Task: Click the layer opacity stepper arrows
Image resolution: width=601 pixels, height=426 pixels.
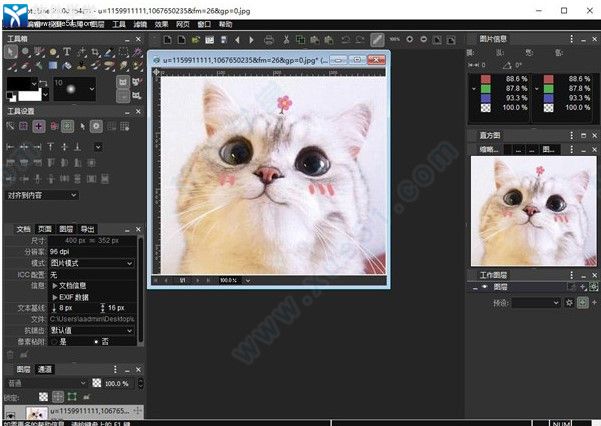Action: click(x=140, y=383)
